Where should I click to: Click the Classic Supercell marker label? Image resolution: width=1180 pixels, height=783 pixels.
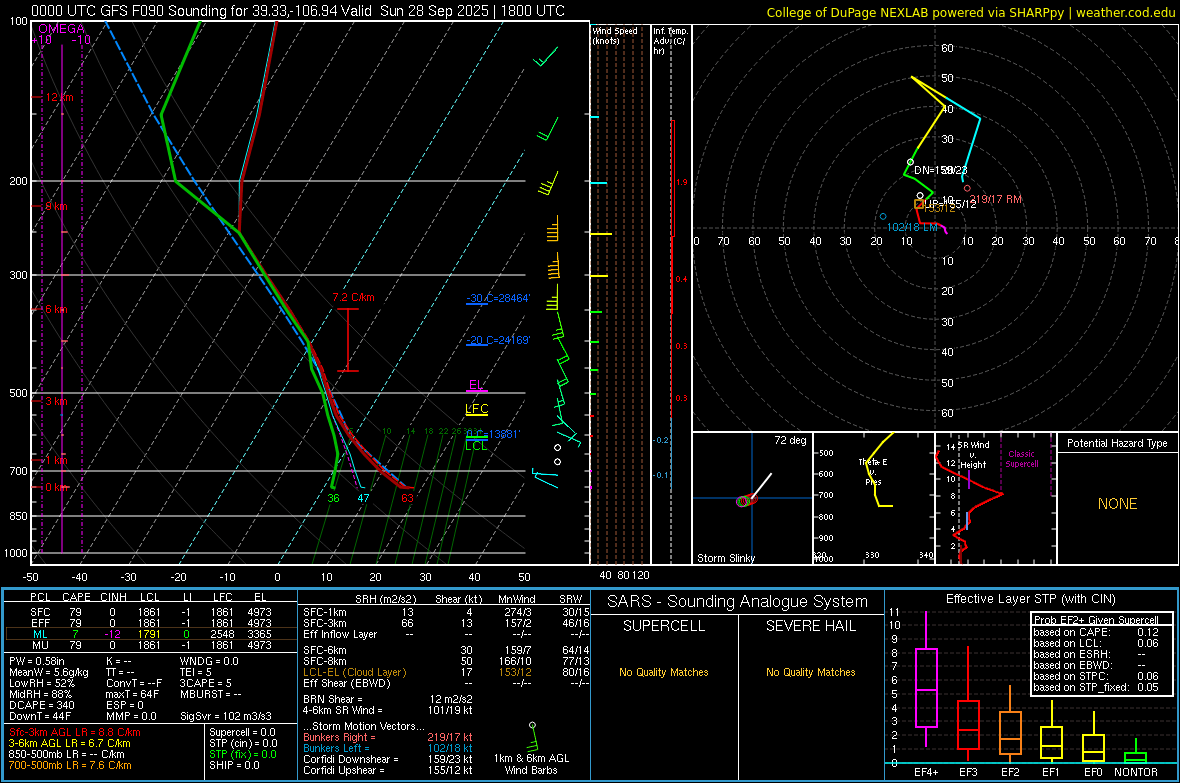(1022, 459)
